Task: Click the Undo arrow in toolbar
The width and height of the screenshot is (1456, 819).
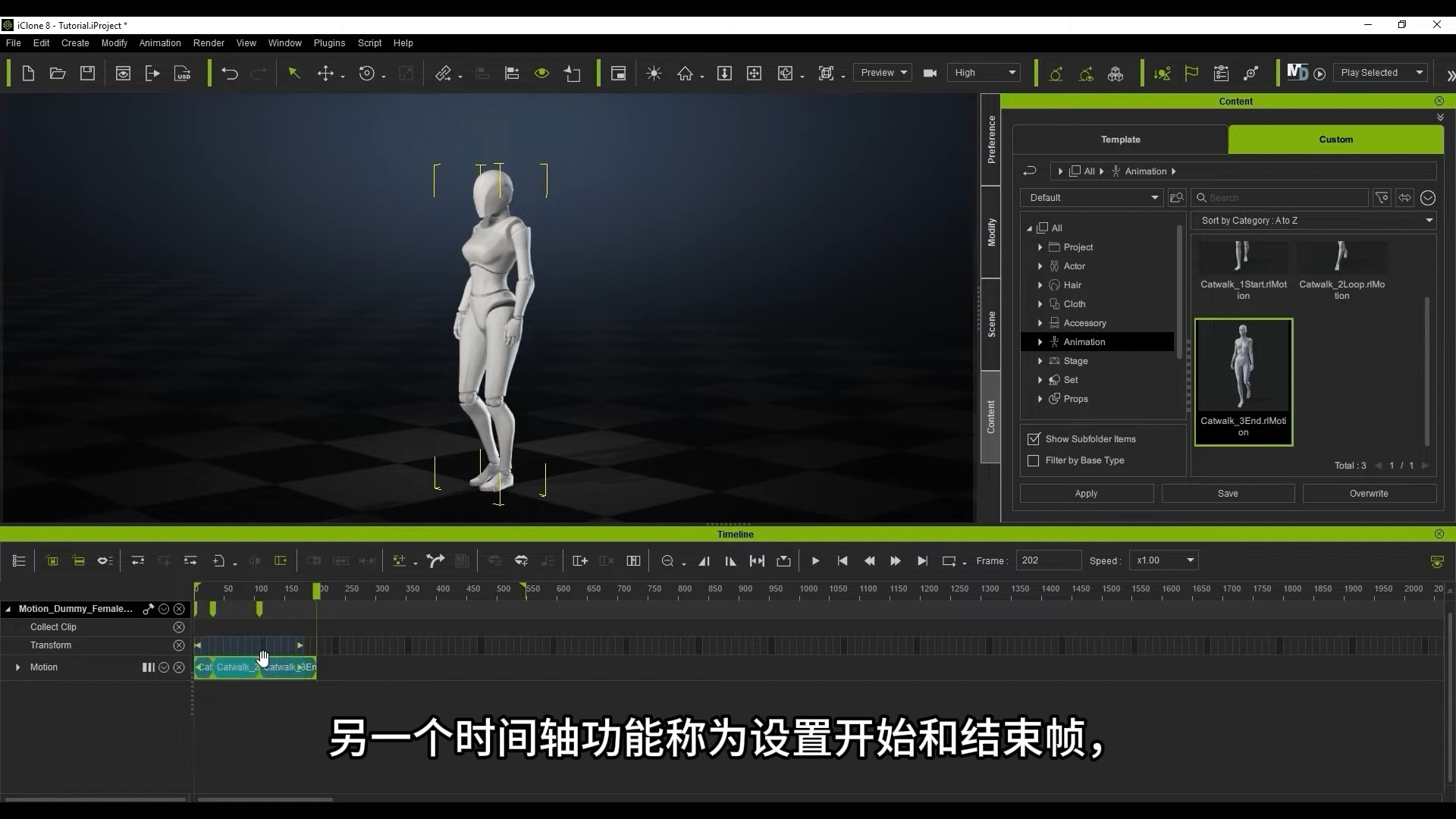Action: tap(229, 74)
